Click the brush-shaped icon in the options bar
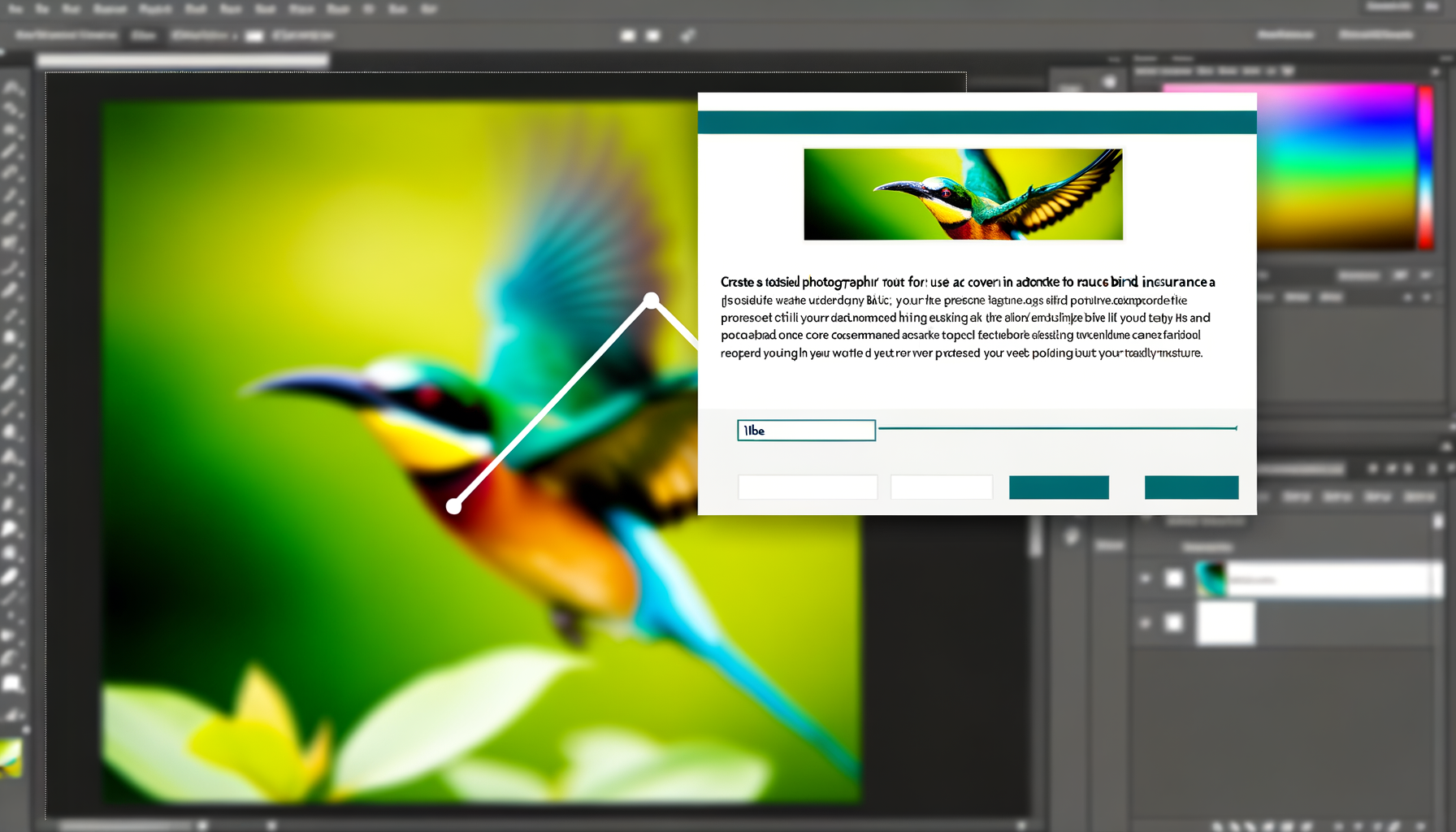Image resolution: width=1456 pixels, height=832 pixels. click(x=687, y=36)
